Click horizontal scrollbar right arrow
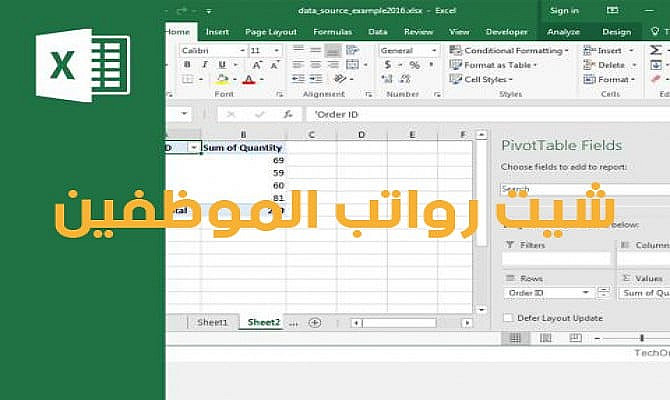670x400 pixels. (x=467, y=323)
